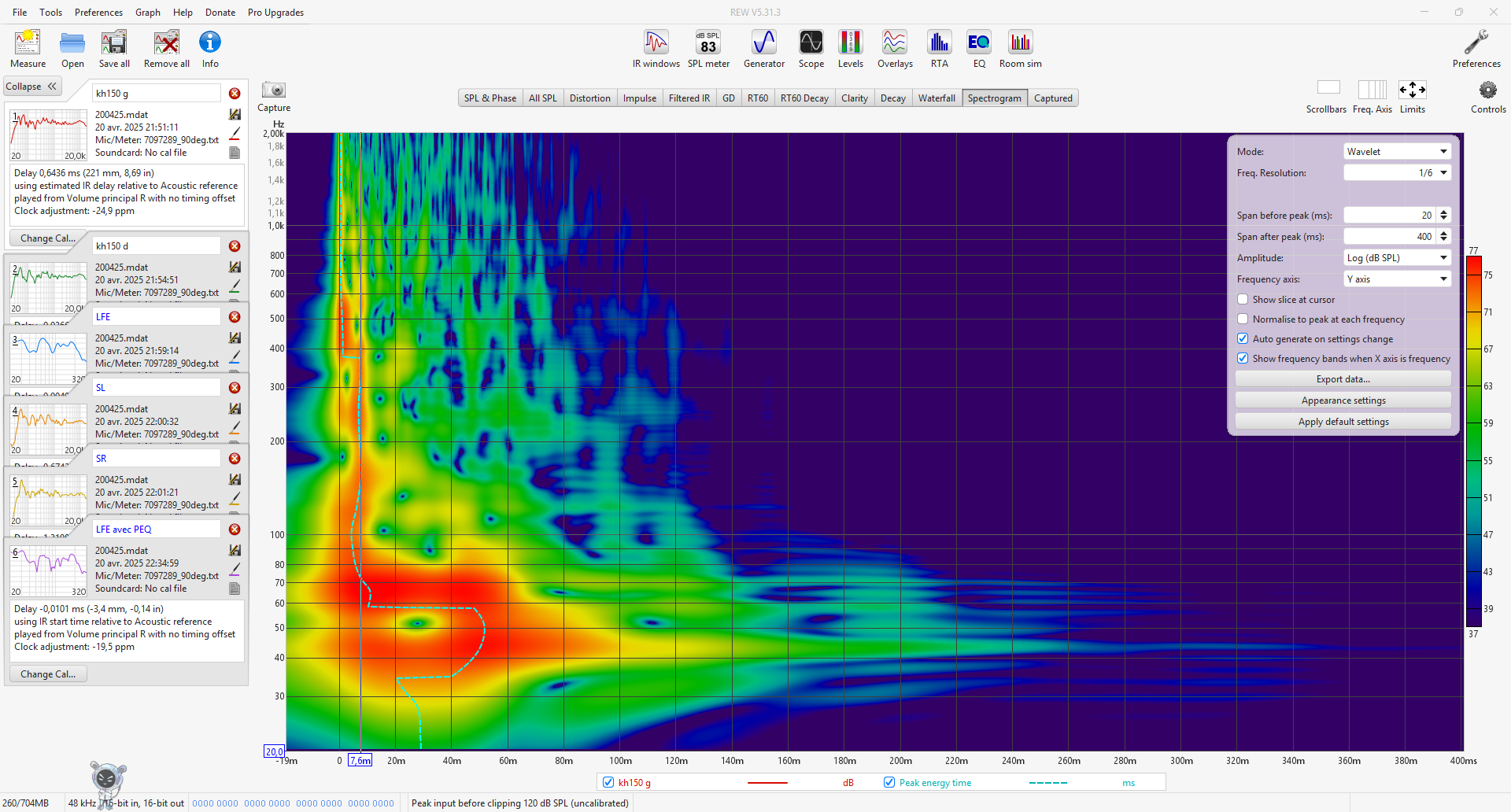Adjust the Span after peak stepper
This screenshot has width=1511, height=812.
1443,237
